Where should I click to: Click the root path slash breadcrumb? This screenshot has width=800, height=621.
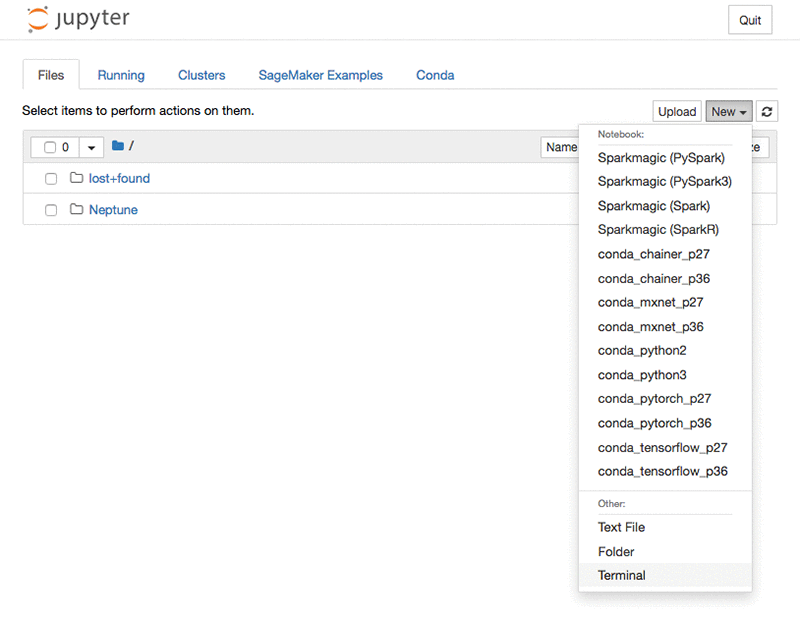(x=132, y=146)
